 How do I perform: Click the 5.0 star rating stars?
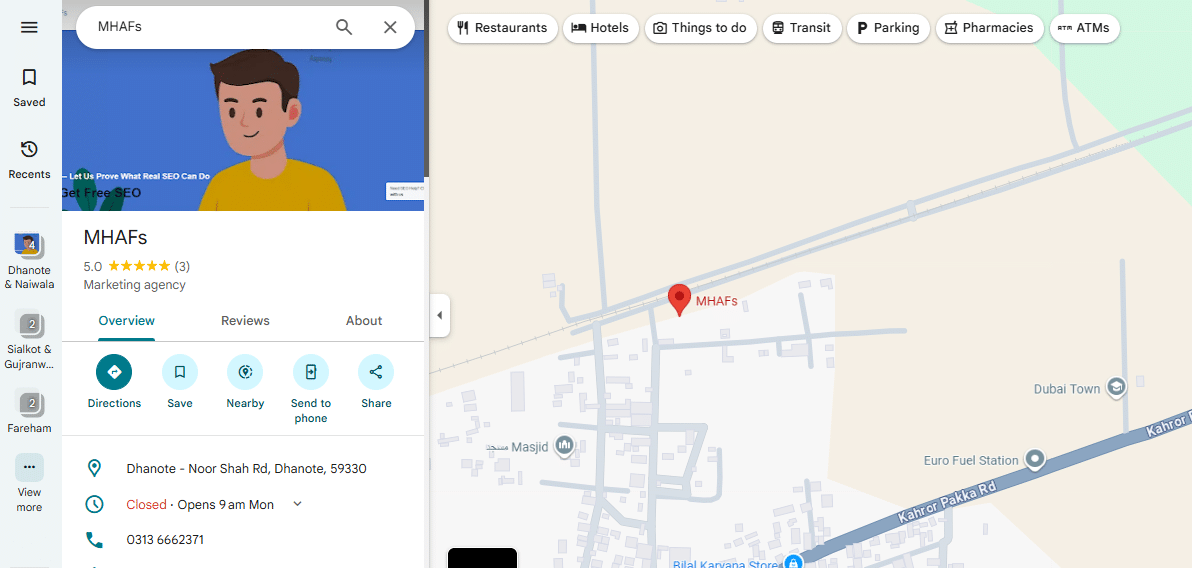point(139,266)
